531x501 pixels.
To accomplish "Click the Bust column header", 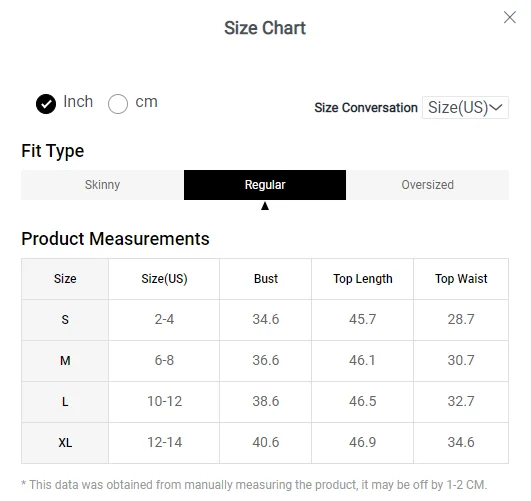I will coord(266,279).
